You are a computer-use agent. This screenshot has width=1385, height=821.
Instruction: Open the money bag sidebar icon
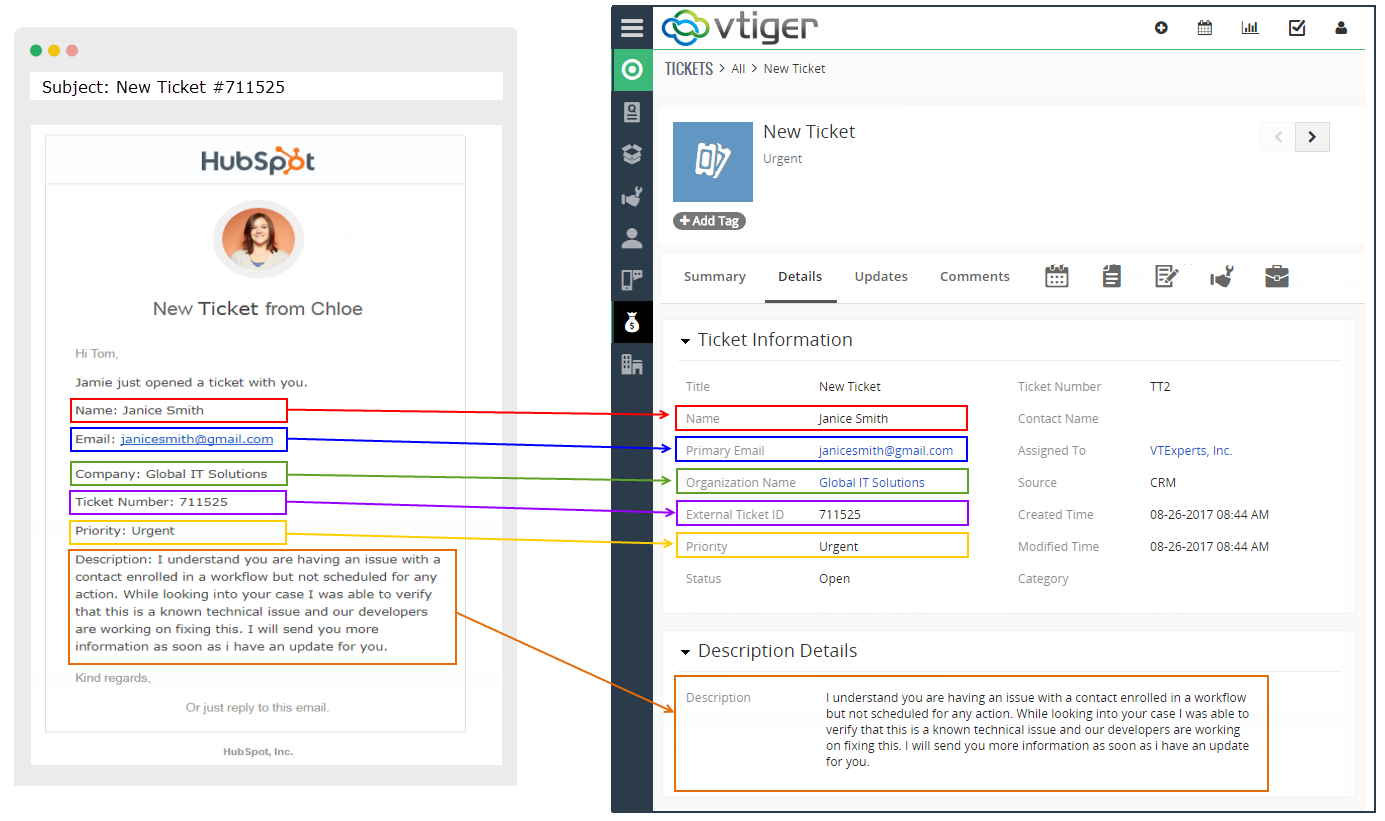pyautogui.click(x=632, y=322)
